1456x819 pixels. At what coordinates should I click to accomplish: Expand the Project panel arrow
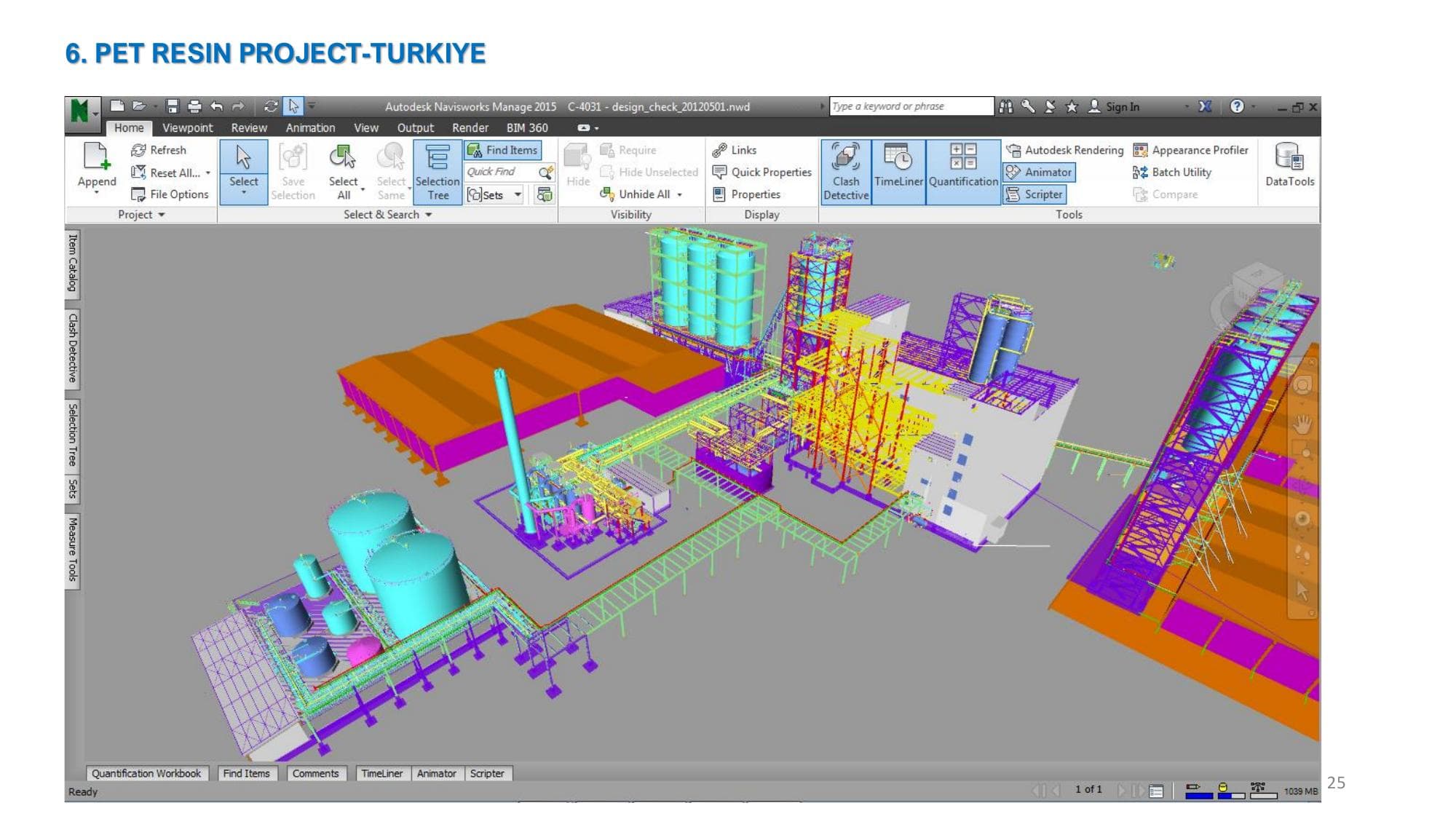[x=162, y=215]
